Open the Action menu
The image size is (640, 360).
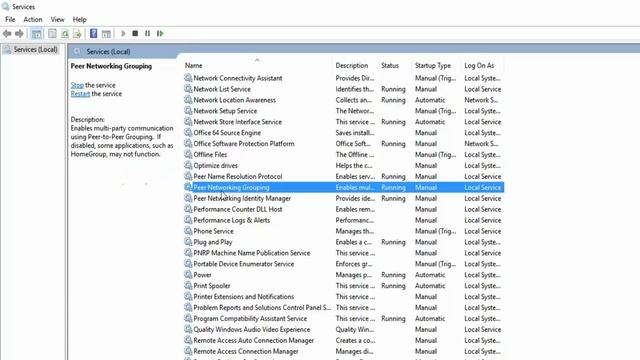click(33, 20)
